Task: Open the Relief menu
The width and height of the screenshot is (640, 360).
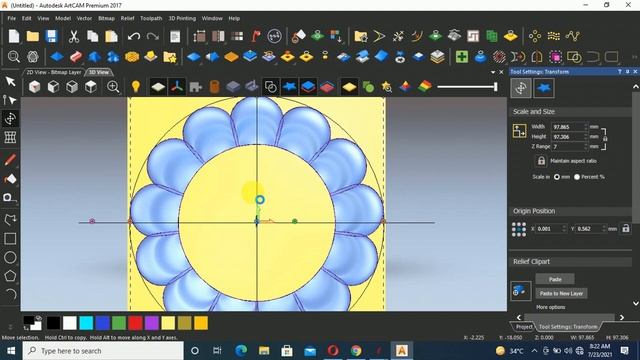Action: tap(127, 18)
